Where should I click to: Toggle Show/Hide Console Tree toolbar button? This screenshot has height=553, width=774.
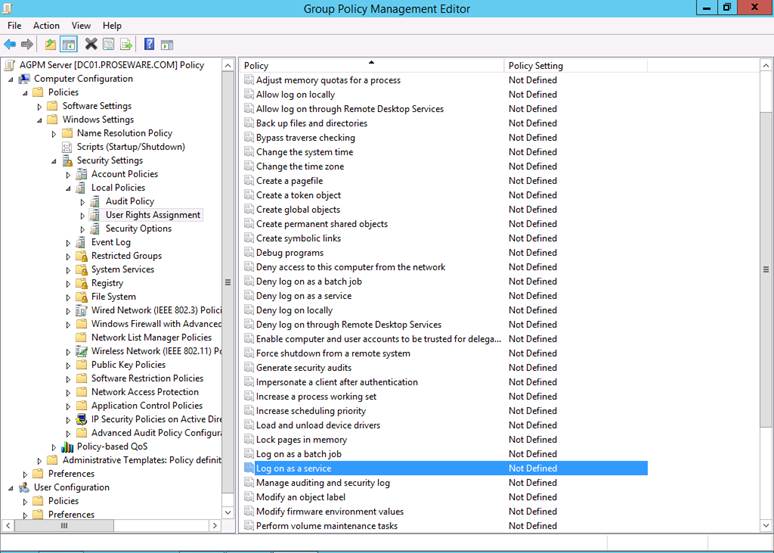click(x=68, y=44)
